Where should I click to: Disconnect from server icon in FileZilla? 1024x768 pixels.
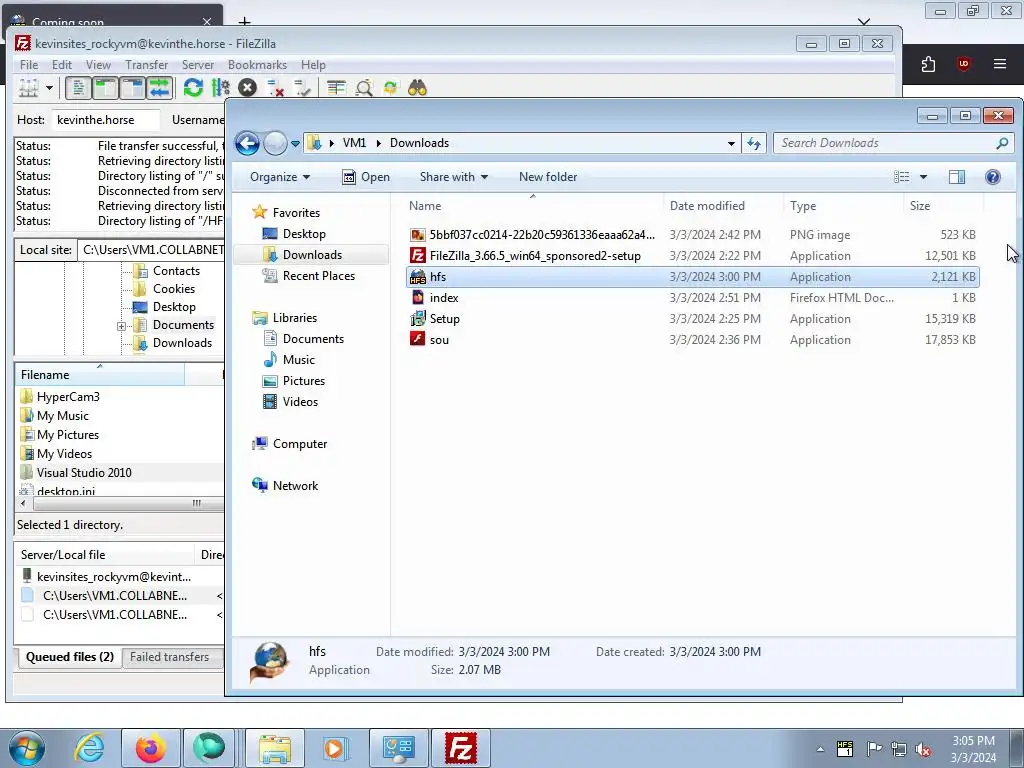[x=276, y=88]
